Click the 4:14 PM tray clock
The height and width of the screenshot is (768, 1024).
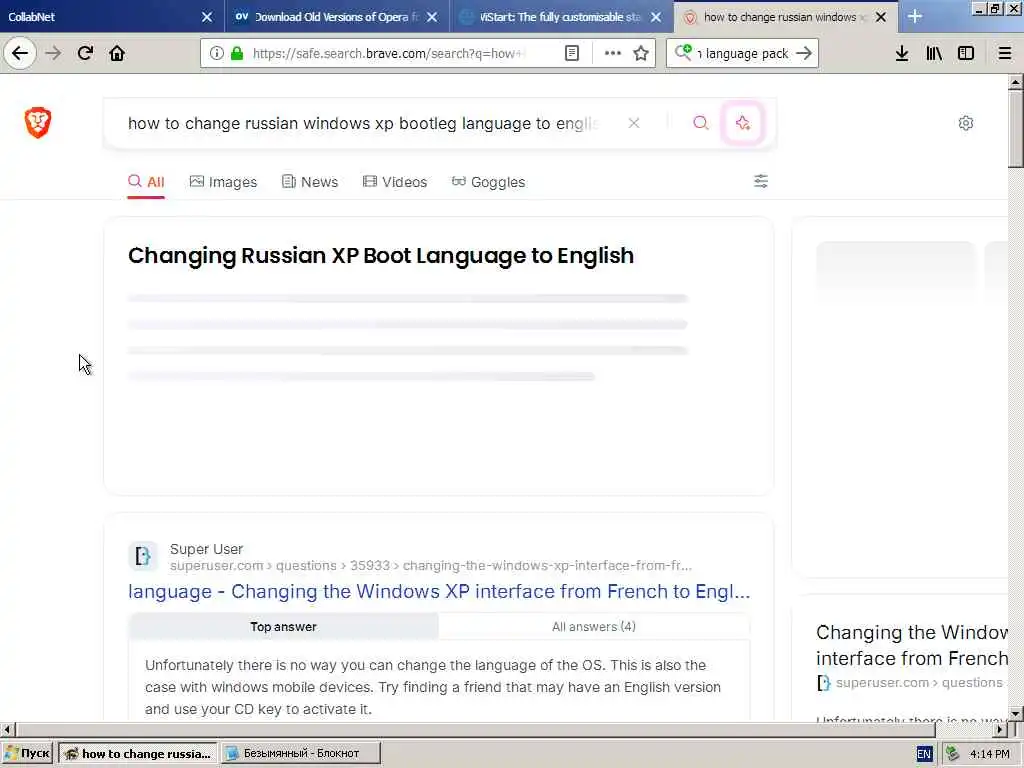pos(989,754)
